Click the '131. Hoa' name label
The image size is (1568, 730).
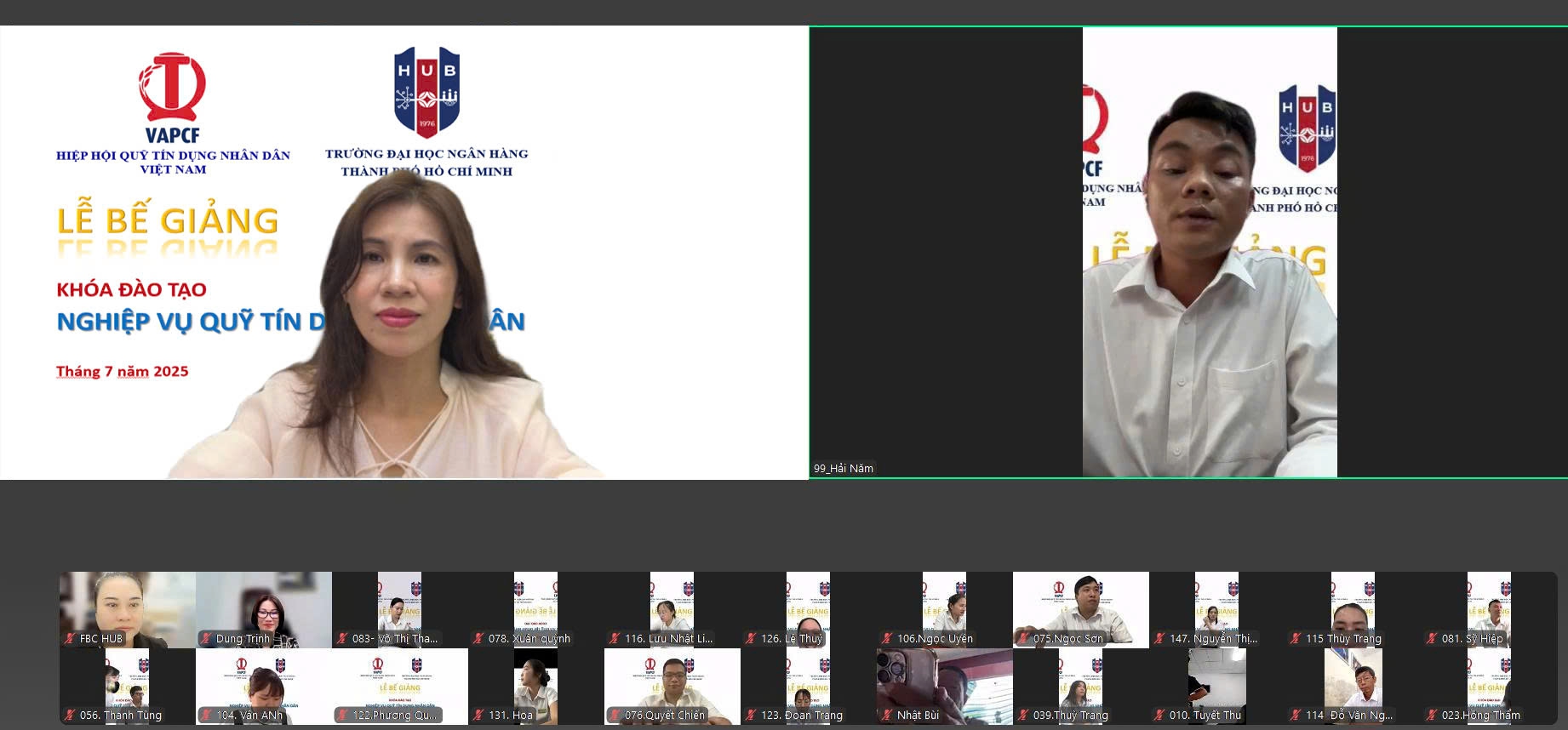511,715
